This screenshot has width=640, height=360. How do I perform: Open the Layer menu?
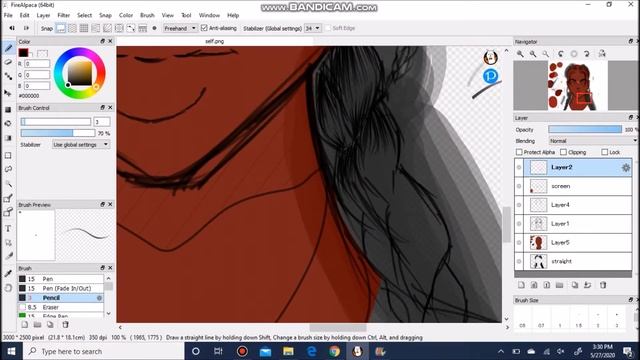43,15
